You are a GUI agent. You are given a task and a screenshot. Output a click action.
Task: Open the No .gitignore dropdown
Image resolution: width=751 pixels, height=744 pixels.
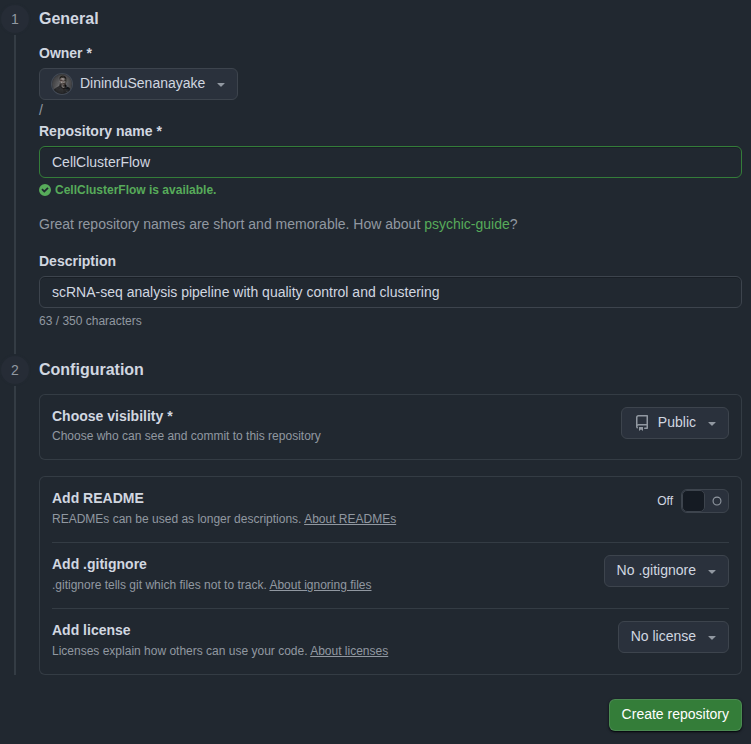click(x=666, y=571)
